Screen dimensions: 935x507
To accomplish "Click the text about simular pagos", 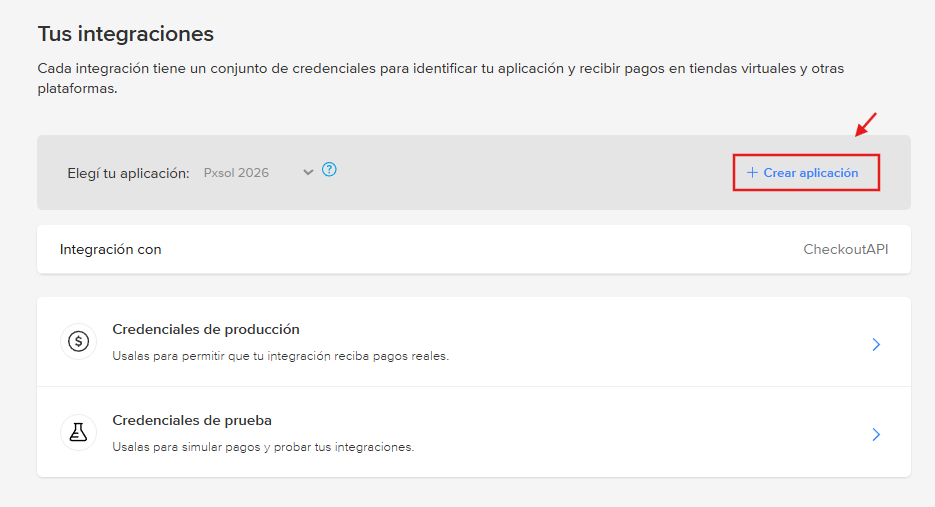I will pyautogui.click(x=262, y=447).
